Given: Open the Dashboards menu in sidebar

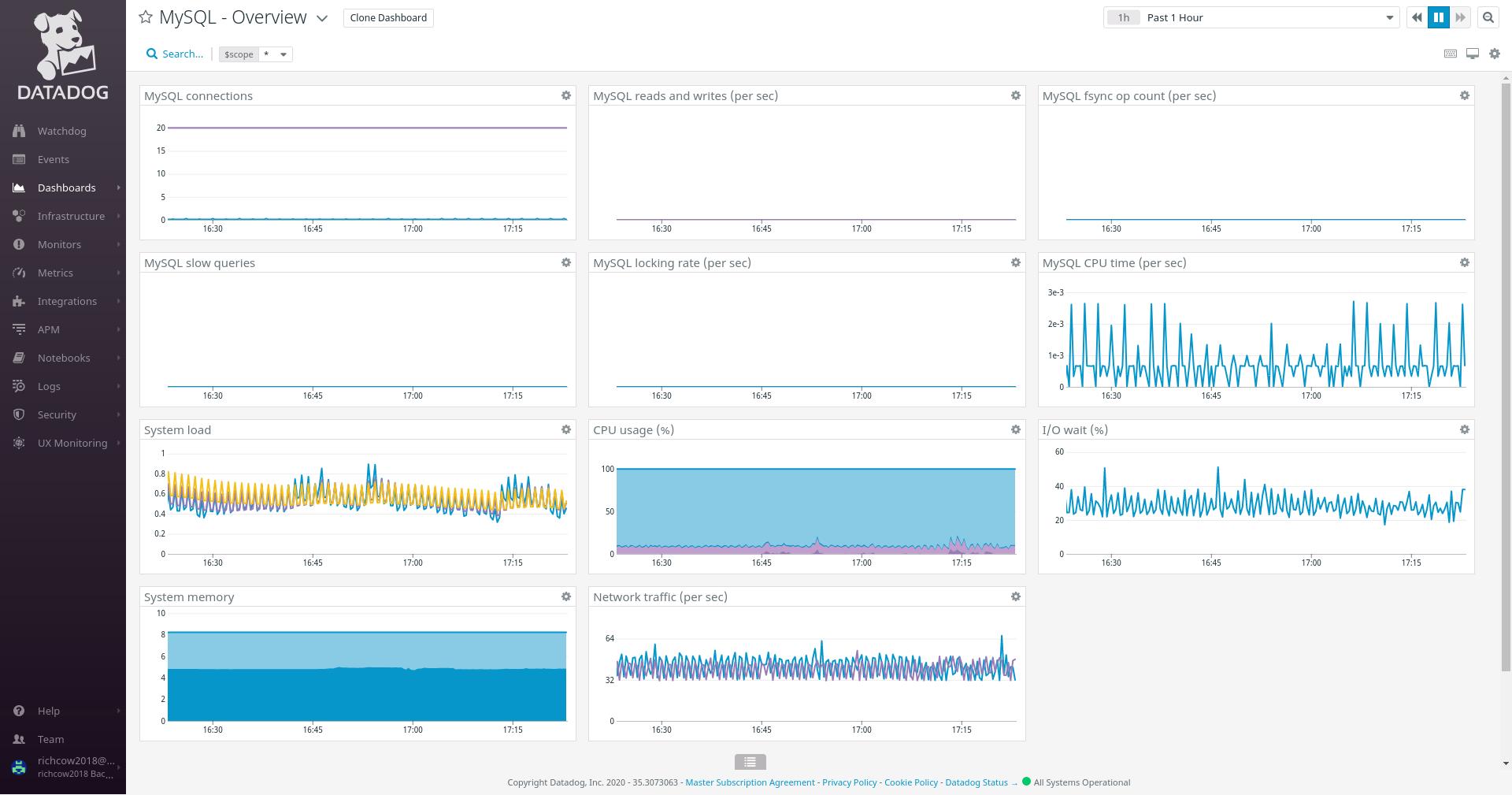Looking at the screenshot, I should pyautogui.click(x=66, y=188).
